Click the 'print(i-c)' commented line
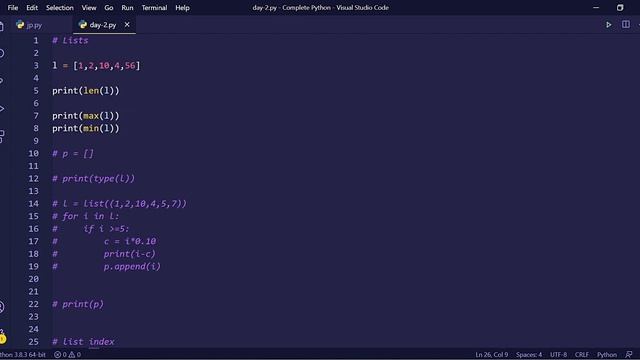 [x=129, y=254]
